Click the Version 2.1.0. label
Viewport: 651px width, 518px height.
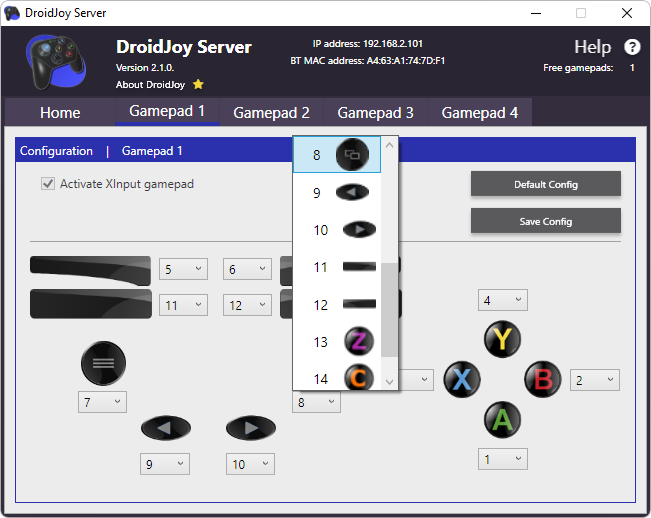[x=145, y=68]
